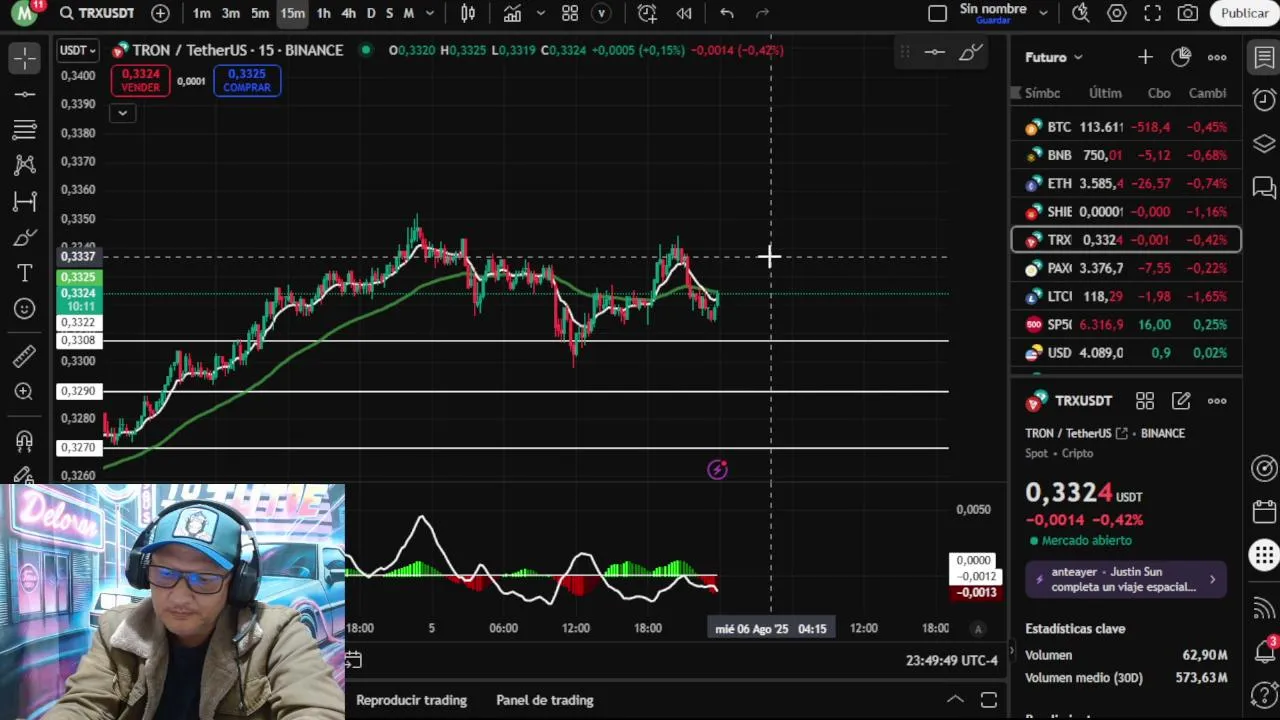Image resolution: width=1280 pixels, height=720 pixels.
Task: Add symbol to watchlist with plus
Action: click(x=1145, y=57)
